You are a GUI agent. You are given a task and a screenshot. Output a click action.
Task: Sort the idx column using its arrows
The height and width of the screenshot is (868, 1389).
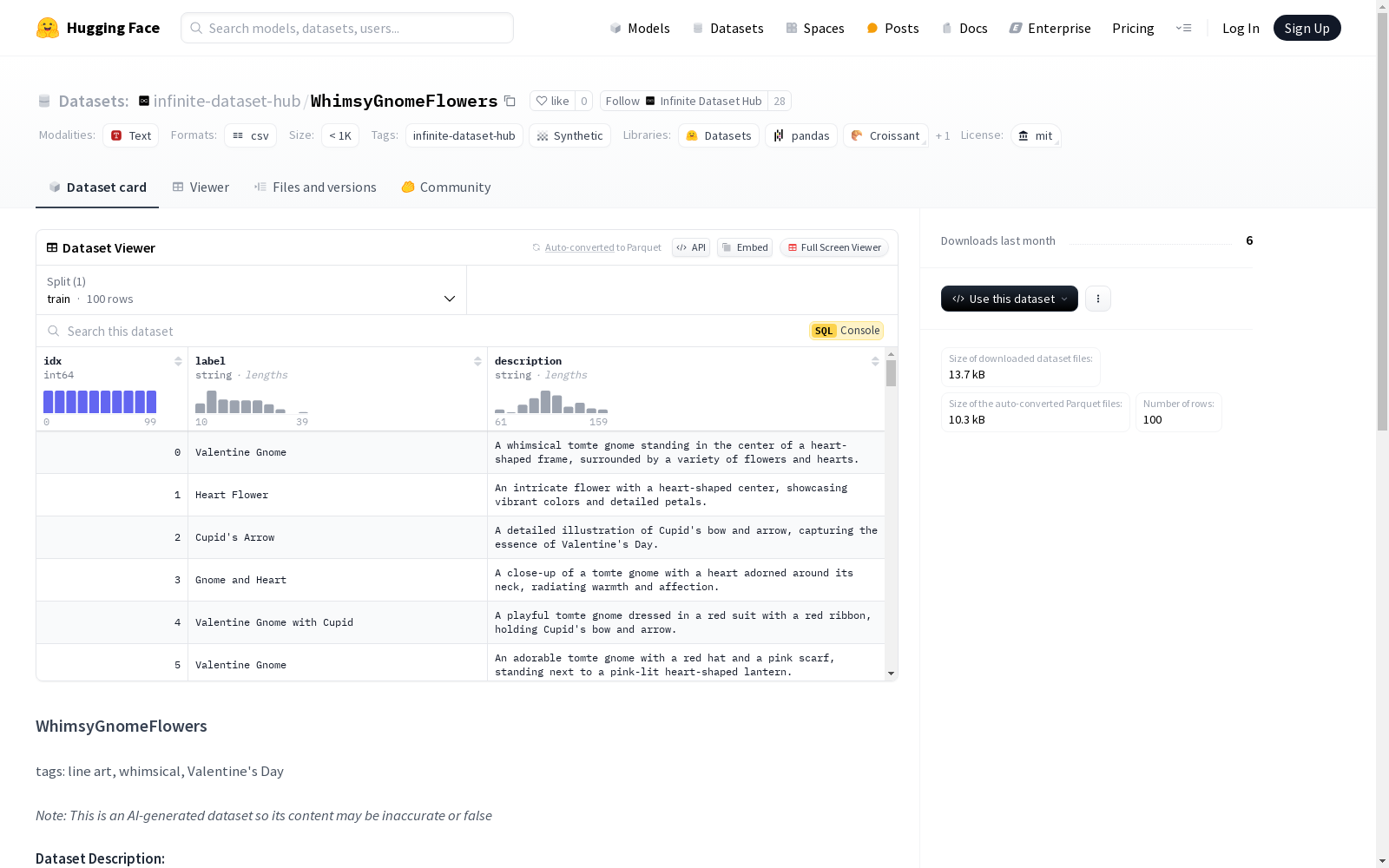coord(178,361)
